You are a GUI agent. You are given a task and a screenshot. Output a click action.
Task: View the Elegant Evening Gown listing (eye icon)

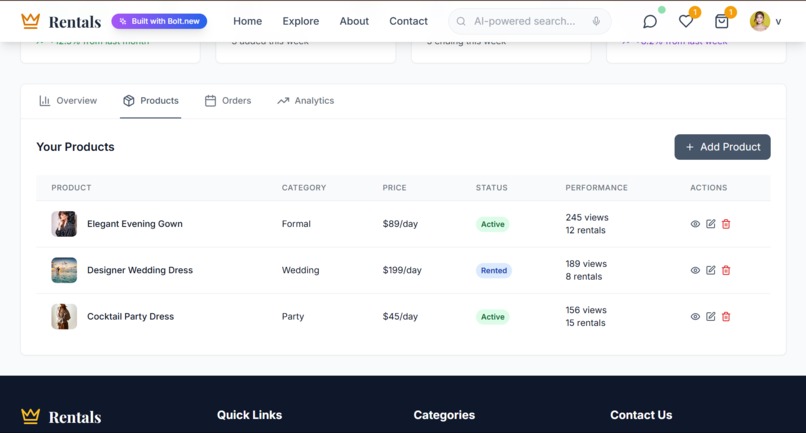click(695, 224)
